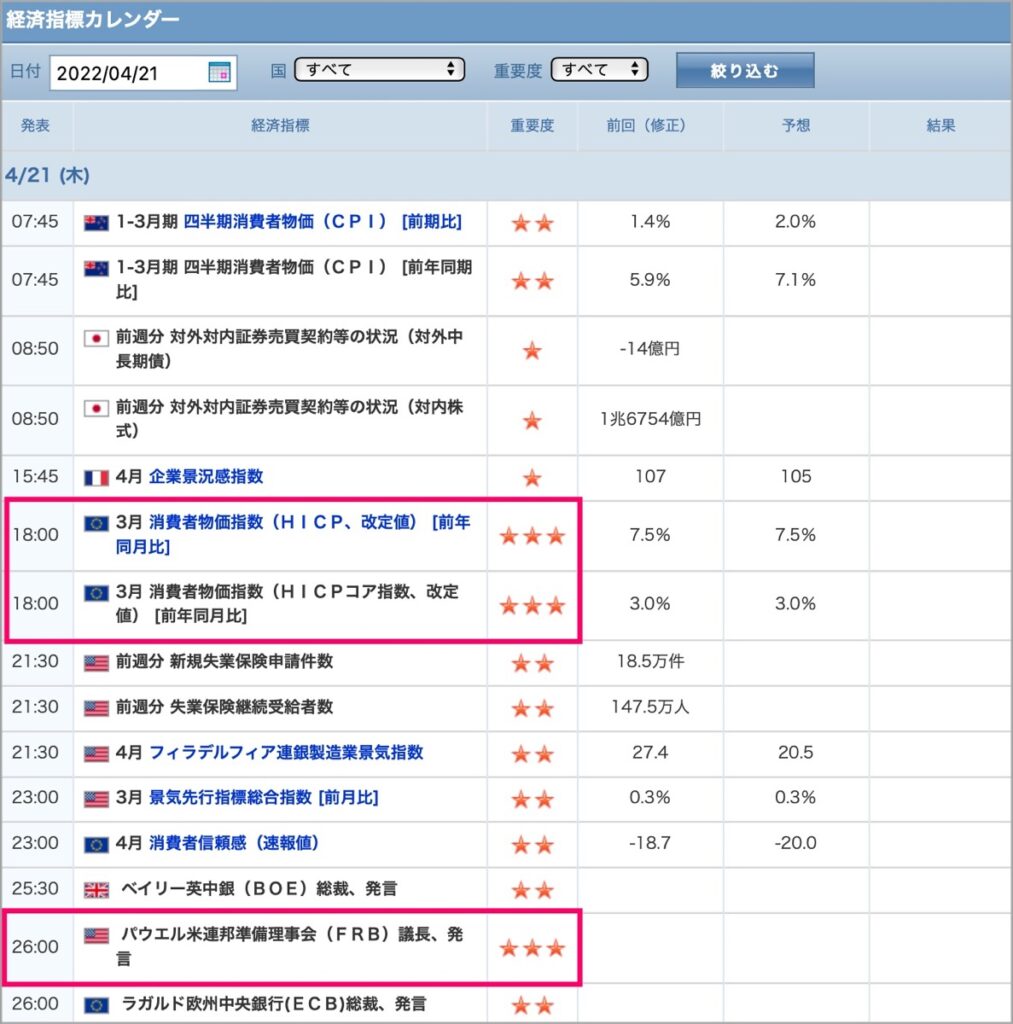Image resolution: width=1013 pixels, height=1024 pixels.
Task: Click the New Zealand flag beside CPI [前年同期比]
Action: 96,268
